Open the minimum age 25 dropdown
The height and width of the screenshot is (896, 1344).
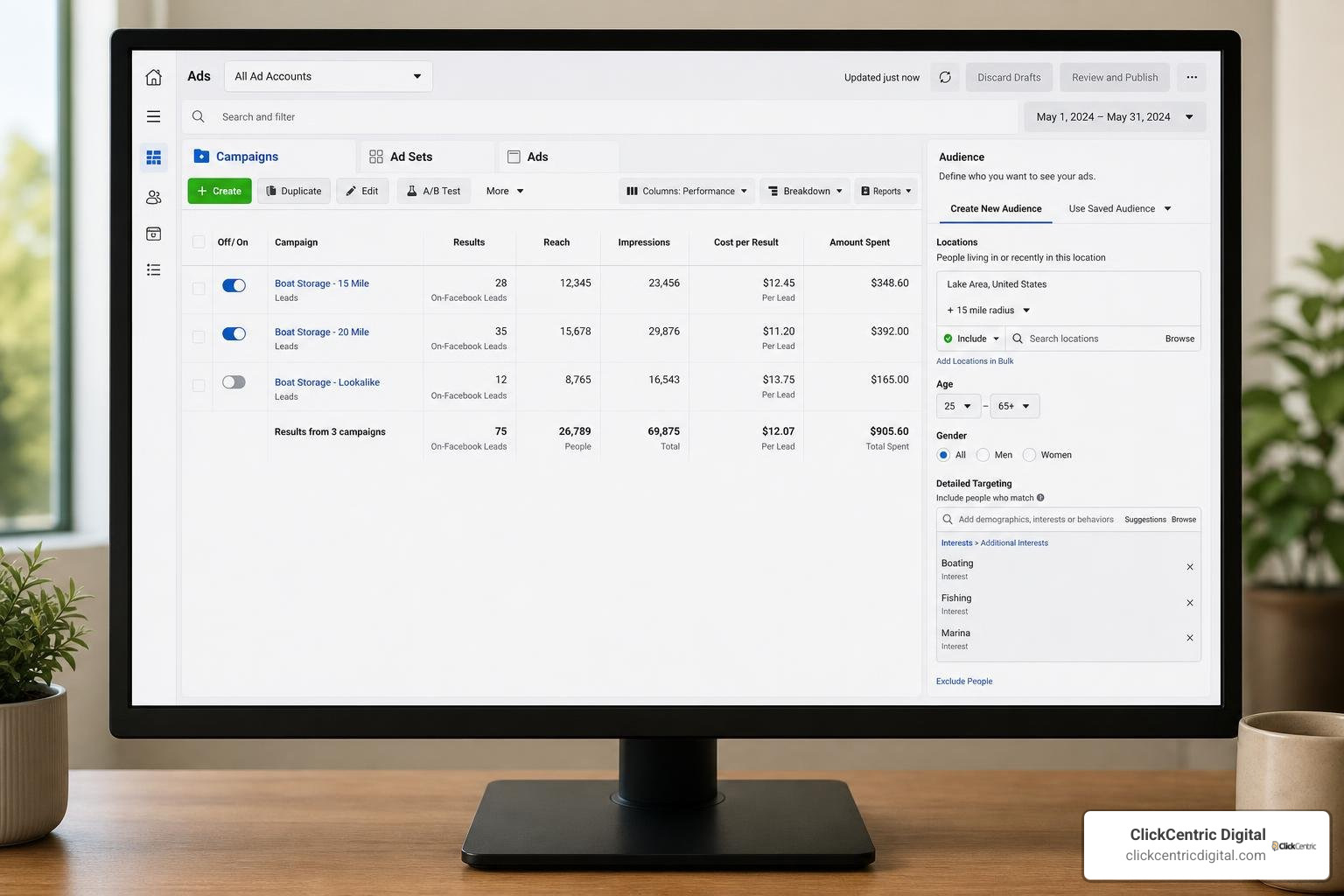pos(957,406)
